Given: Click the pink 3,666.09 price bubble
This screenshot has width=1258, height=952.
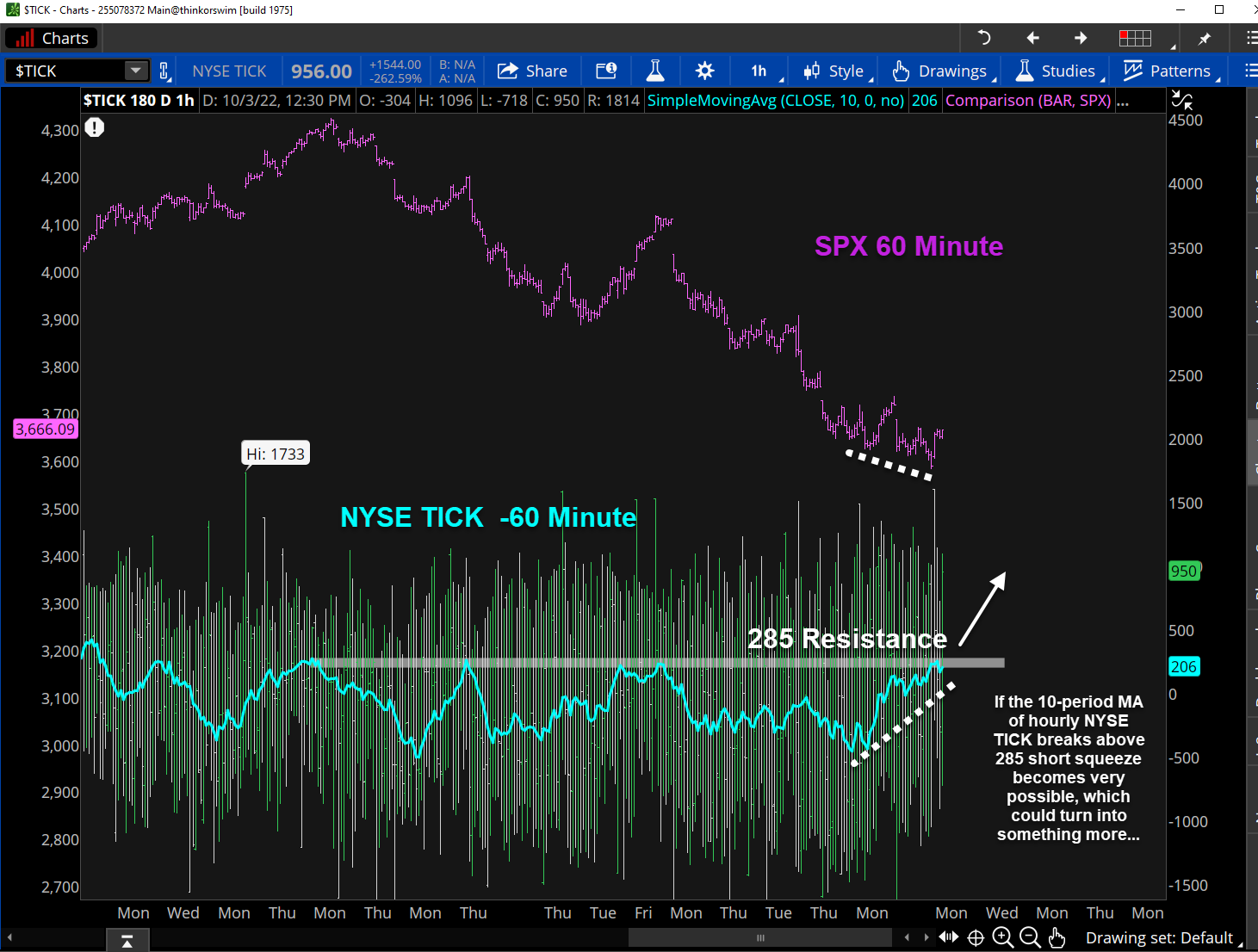Looking at the screenshot, I should pyautogui.click(x=45, y=429).
